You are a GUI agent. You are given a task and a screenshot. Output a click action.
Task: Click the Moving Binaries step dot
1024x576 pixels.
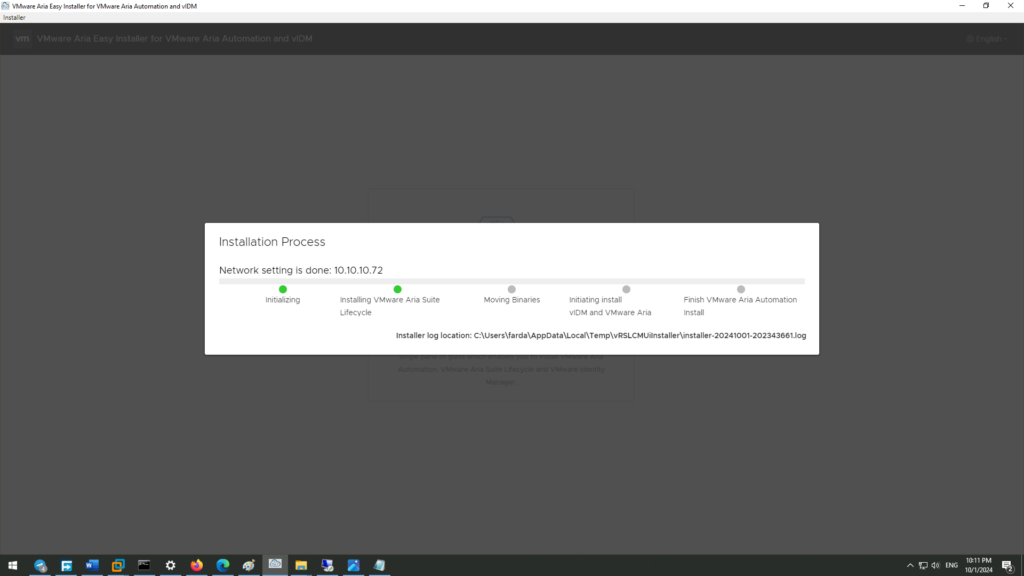click(x=511, y=289)
